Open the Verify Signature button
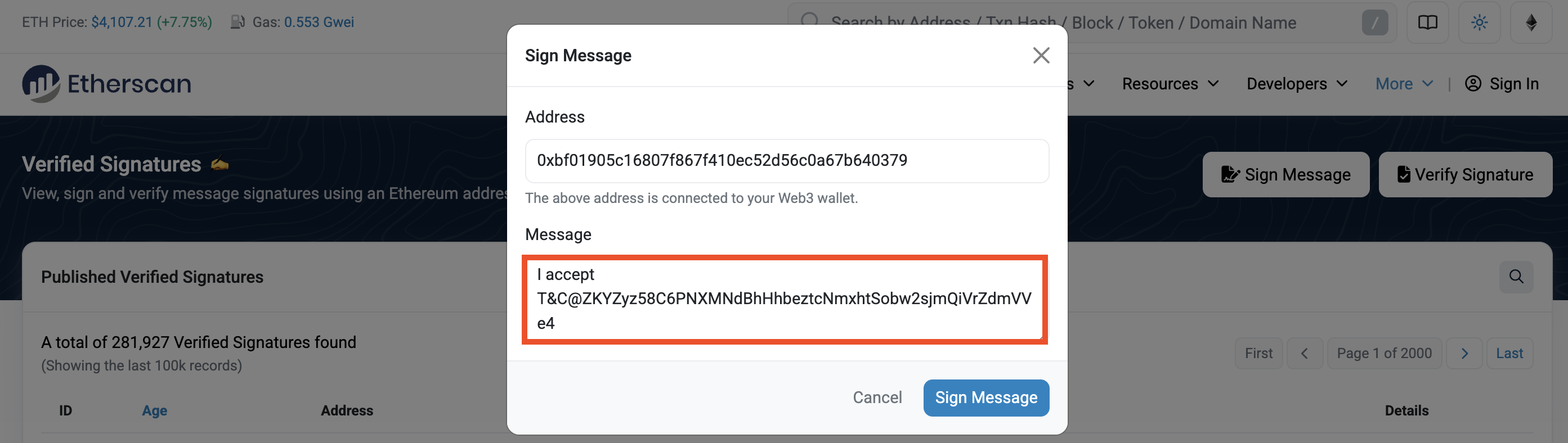This screenshot has height=443, width=1568. tap(1465, 174)
